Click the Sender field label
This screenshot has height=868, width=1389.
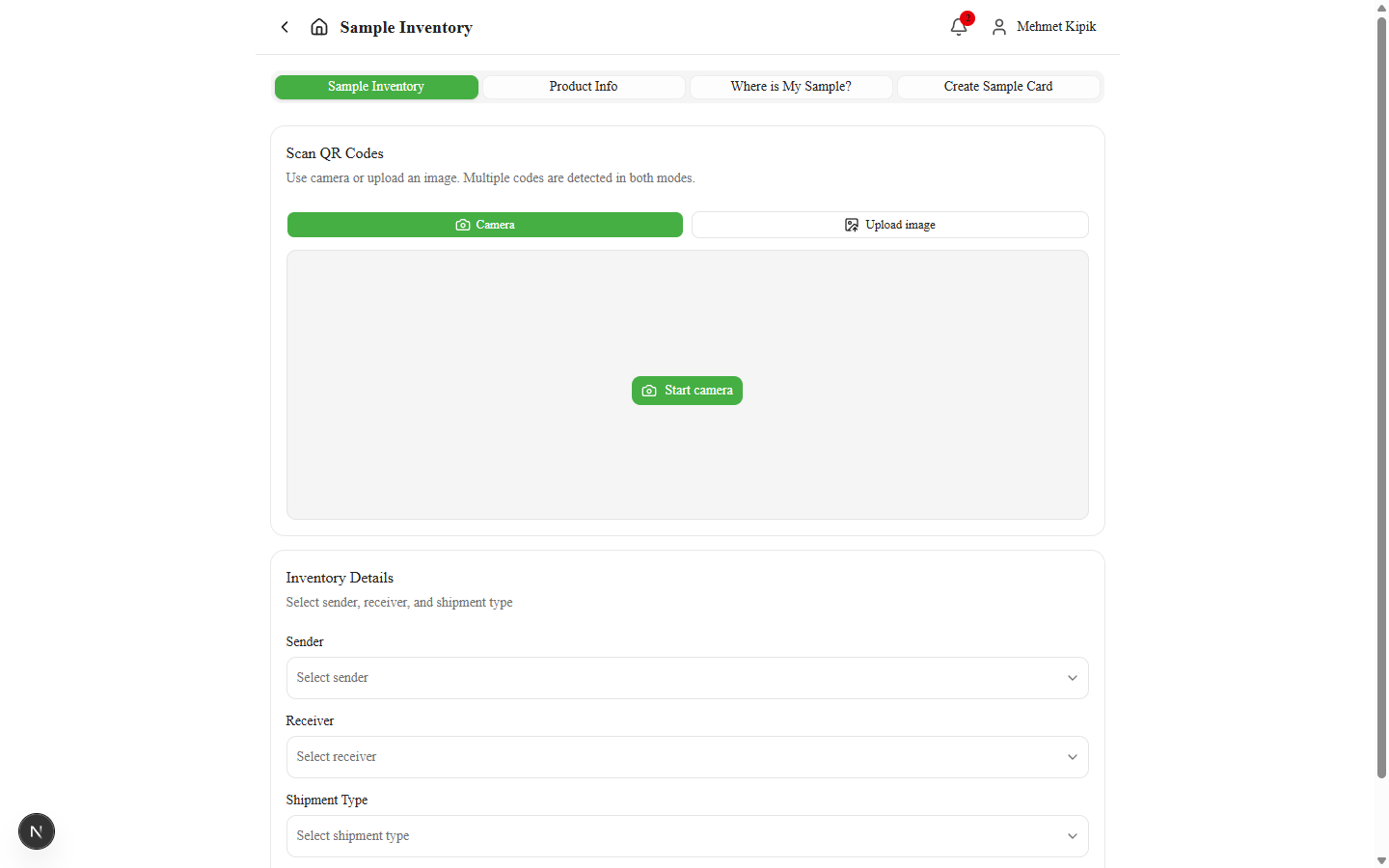(305, 641)
